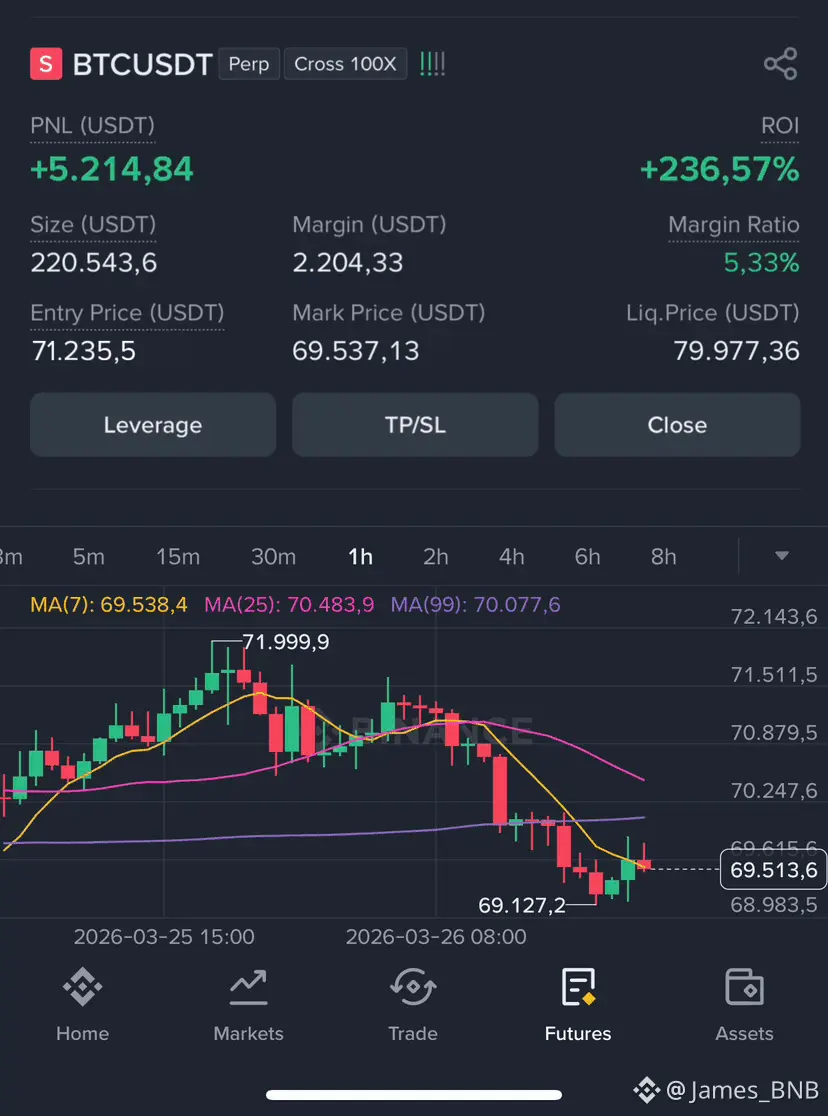Image resolution: width=828 pixels, height=1116 pixels.
Task: Tap the red S short badge
Action: (x=46, y=65)
